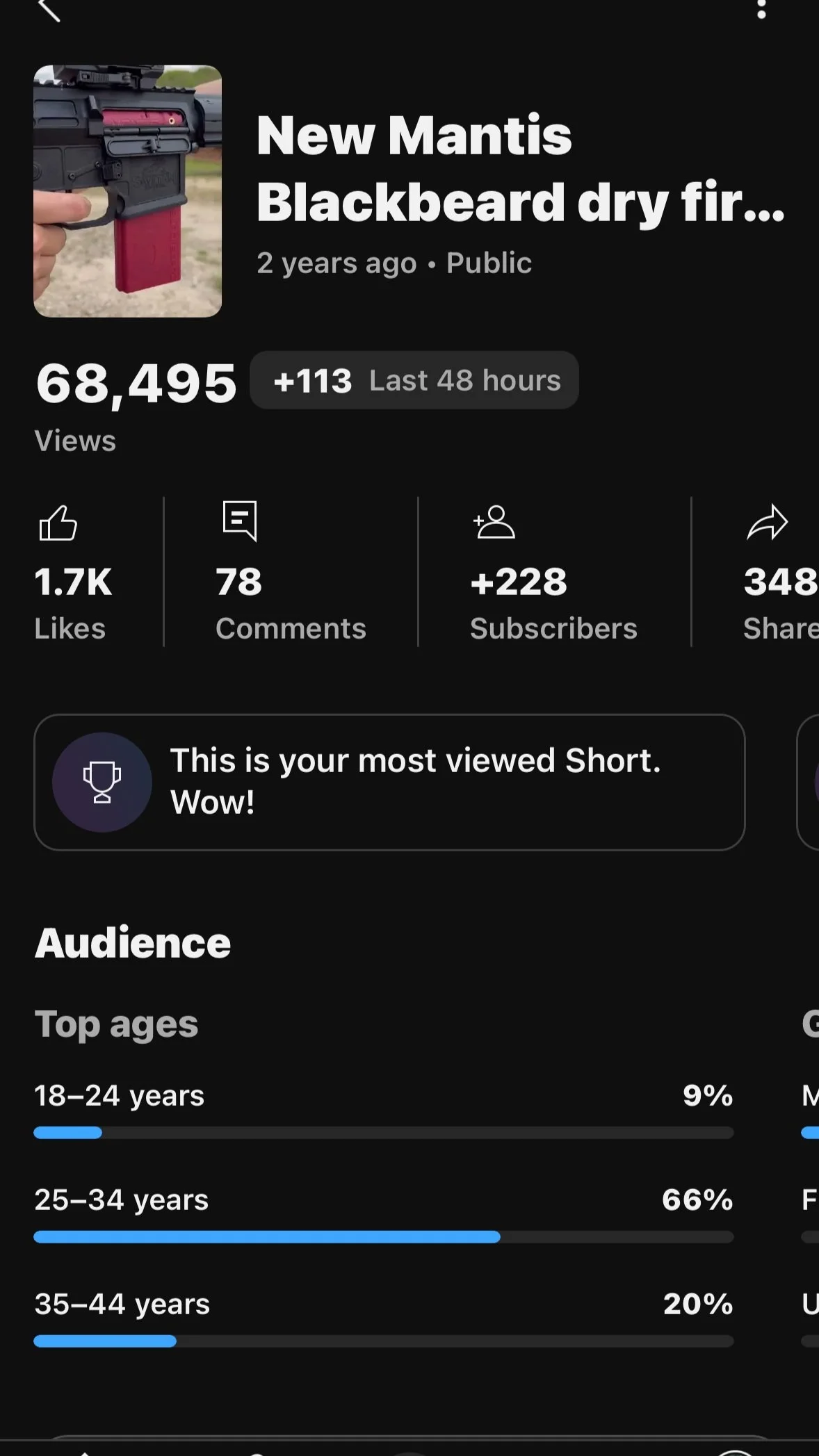The width and height of the screenshot is (819, 1456).
Task: Tap the trophy icon in achievement card
Action: [102, 782]
